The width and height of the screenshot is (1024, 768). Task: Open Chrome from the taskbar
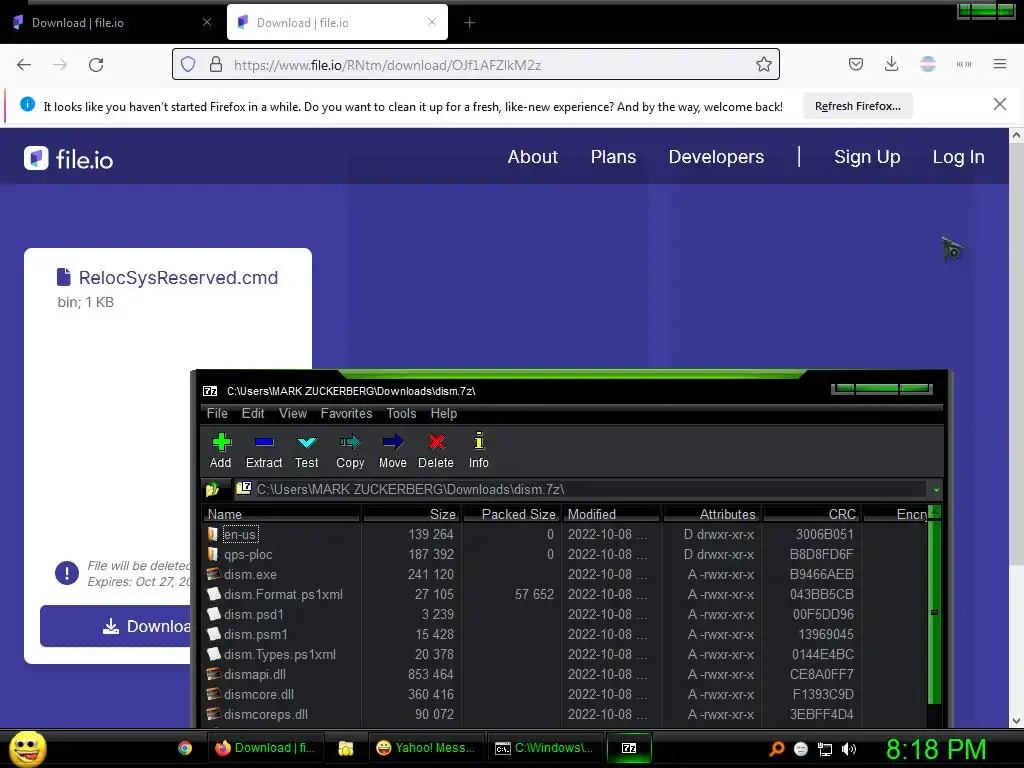click(x=185, y=748)
